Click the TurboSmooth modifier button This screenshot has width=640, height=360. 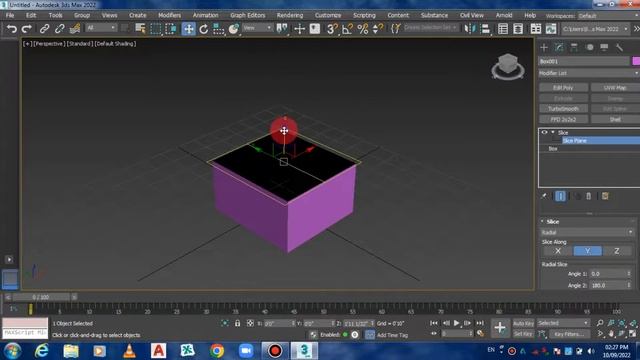(563, 109)
